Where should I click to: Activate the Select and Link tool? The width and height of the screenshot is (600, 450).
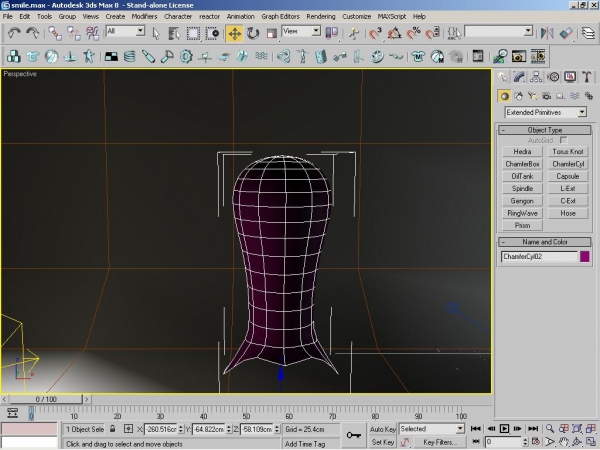click(x=55, y=33)
